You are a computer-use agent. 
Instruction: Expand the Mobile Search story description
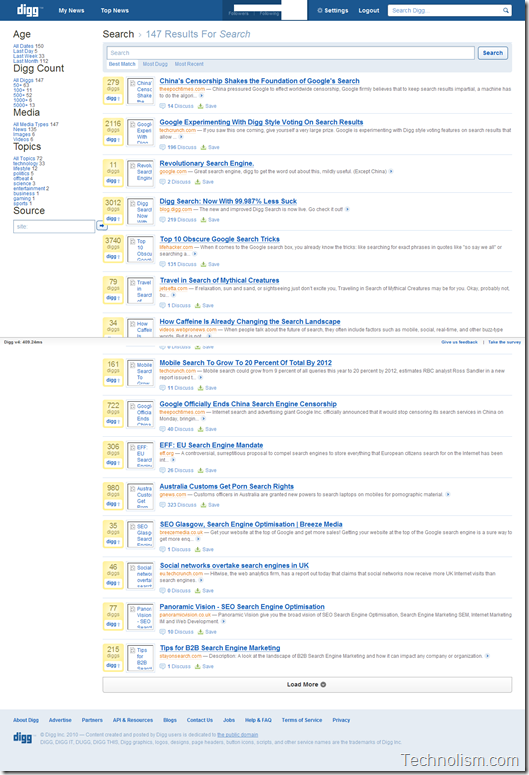[200, 378]
